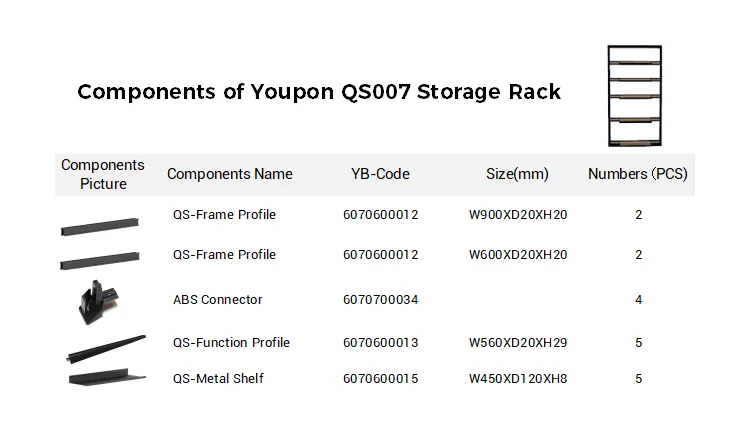Click YB-Code 6070700034
The height and width of the screenshot is (446, 749).
(380, 300)
